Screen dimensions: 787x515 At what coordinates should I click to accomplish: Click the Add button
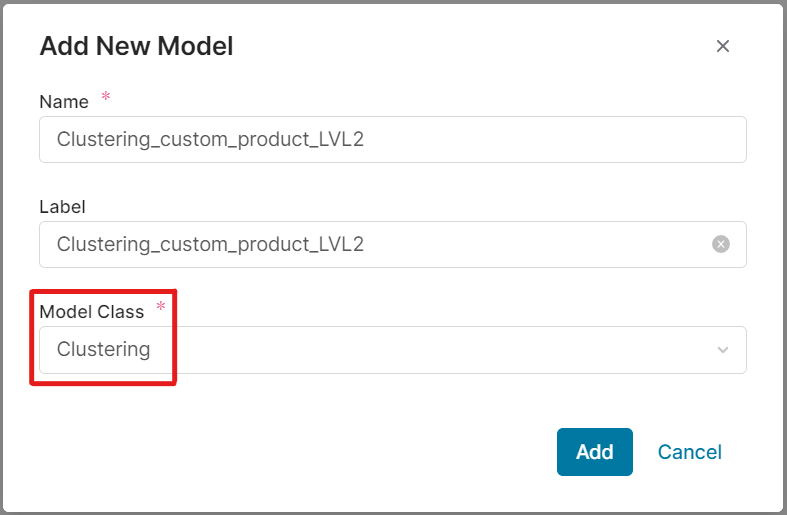click(x=594, y=452)
